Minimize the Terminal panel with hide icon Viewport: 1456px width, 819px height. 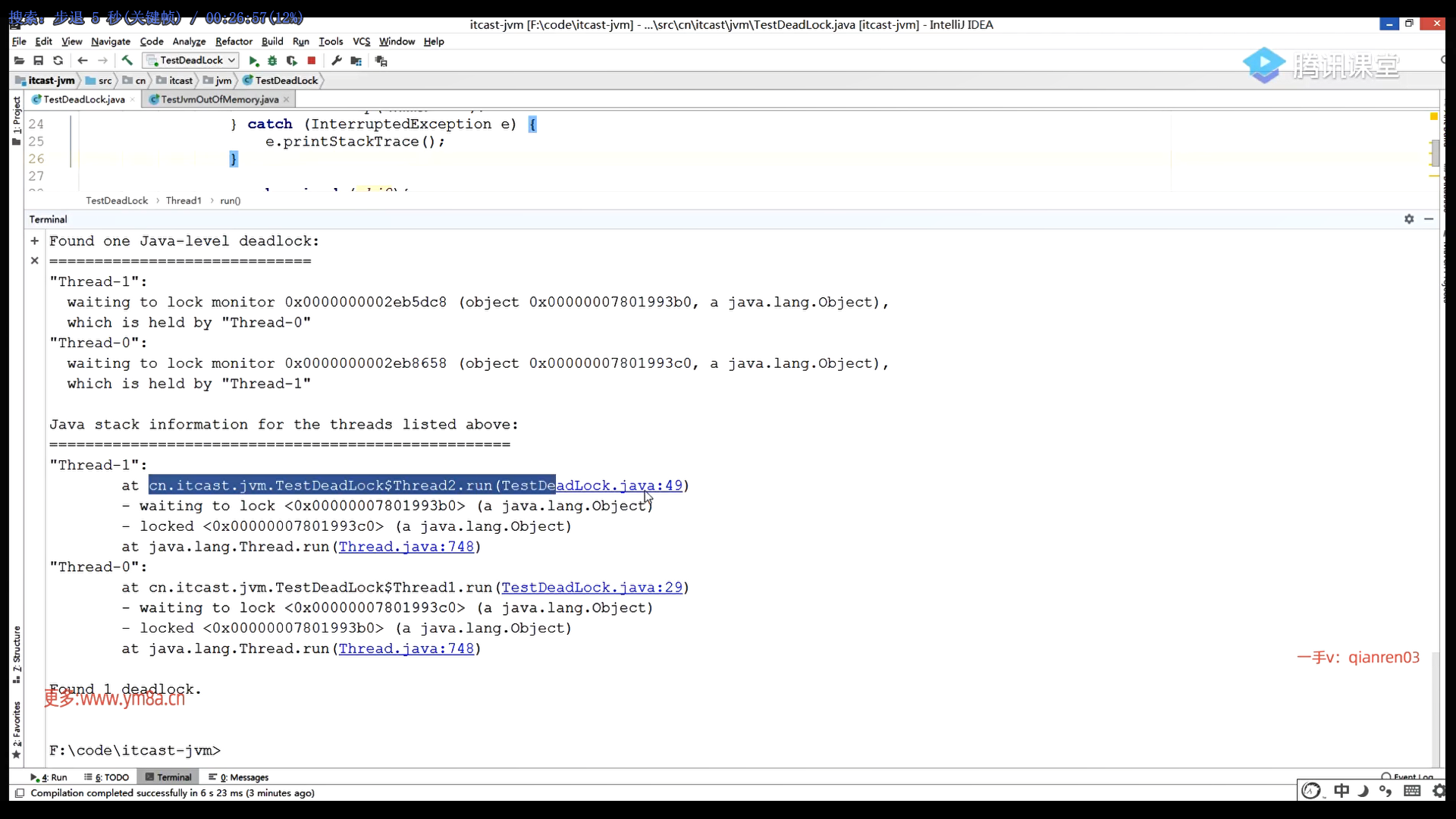pyautogui.click(x=1429, y=219)
